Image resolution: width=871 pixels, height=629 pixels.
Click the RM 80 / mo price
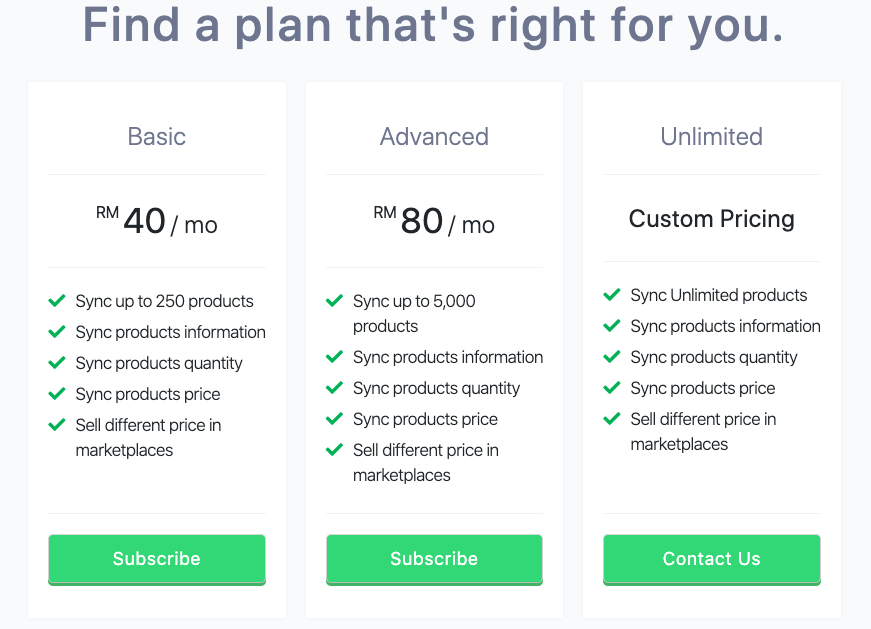(434, 221)
